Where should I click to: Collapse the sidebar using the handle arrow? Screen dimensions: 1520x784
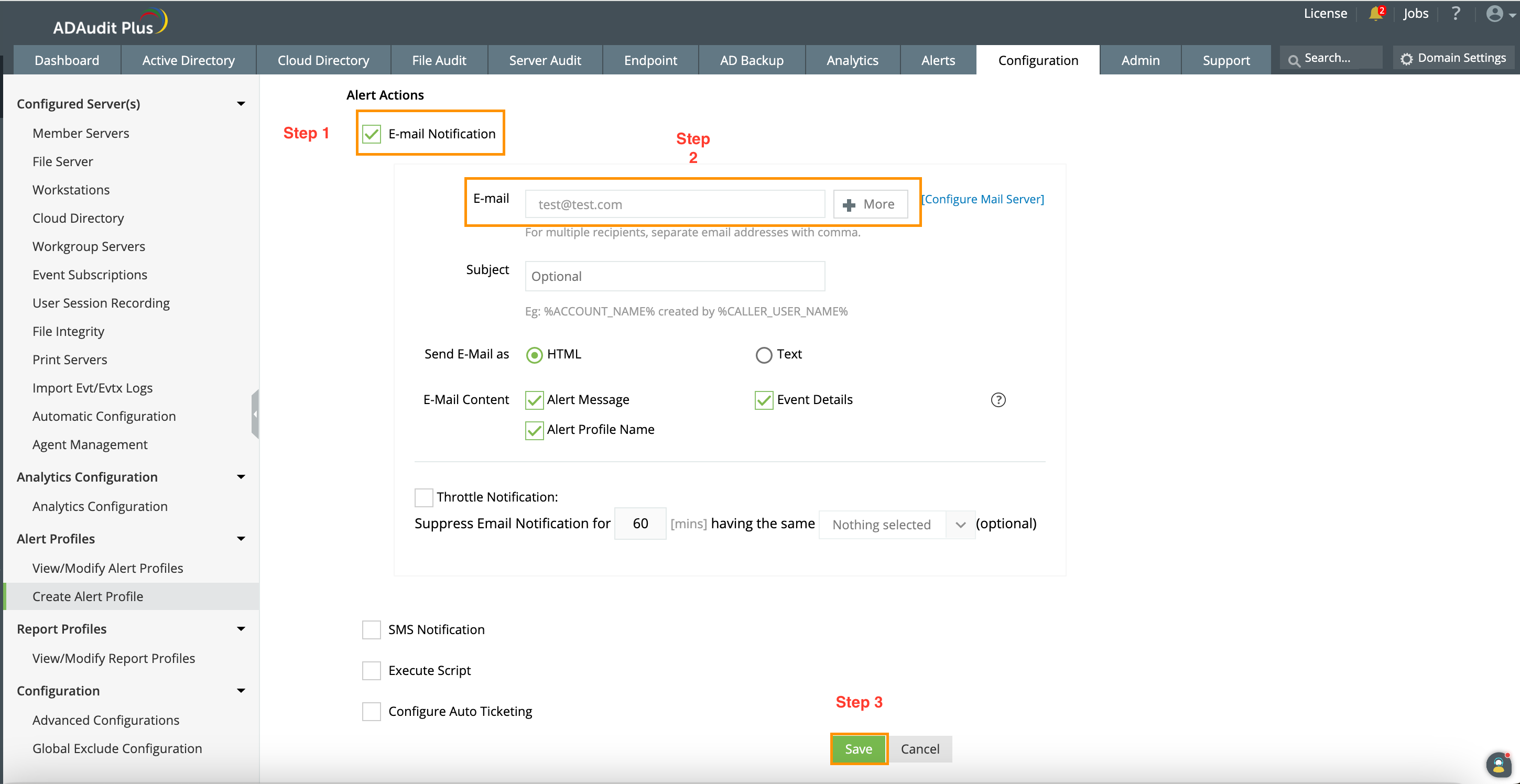tap(255, 414)
